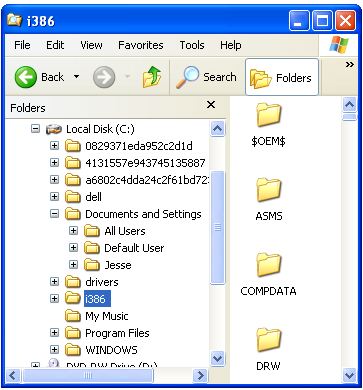
Task: Show more toolbar buttons chevron
Action: (x=349, y=65)
